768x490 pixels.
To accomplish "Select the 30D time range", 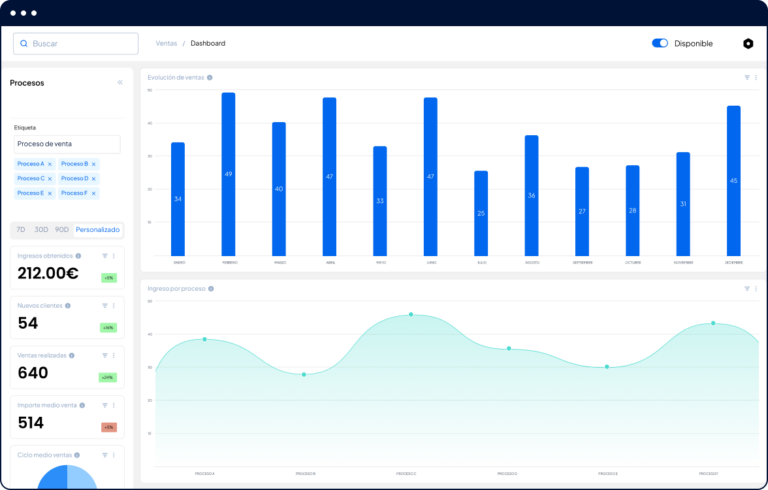I will click(41, 229).
